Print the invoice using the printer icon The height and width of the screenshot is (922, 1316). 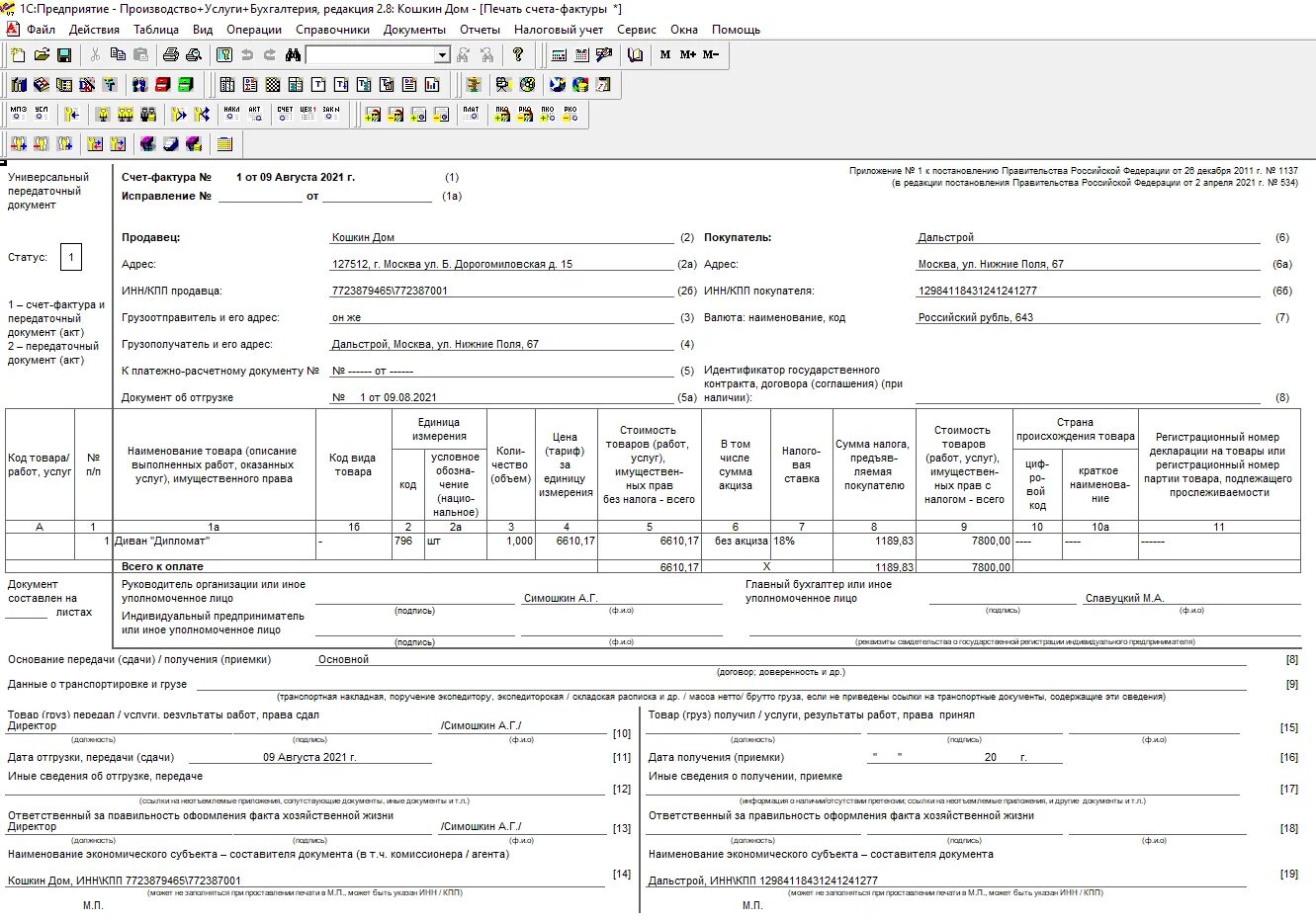[x=171, y=55]
